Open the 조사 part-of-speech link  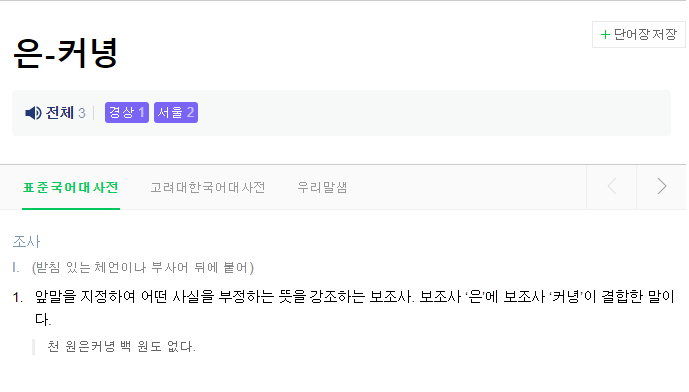click(x=26, y=241)
